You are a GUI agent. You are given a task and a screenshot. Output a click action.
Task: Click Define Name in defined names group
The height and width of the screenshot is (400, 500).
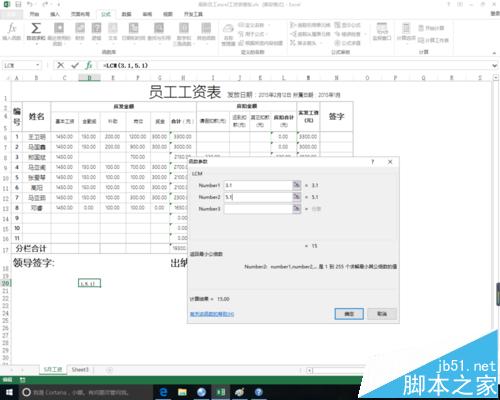252,25
